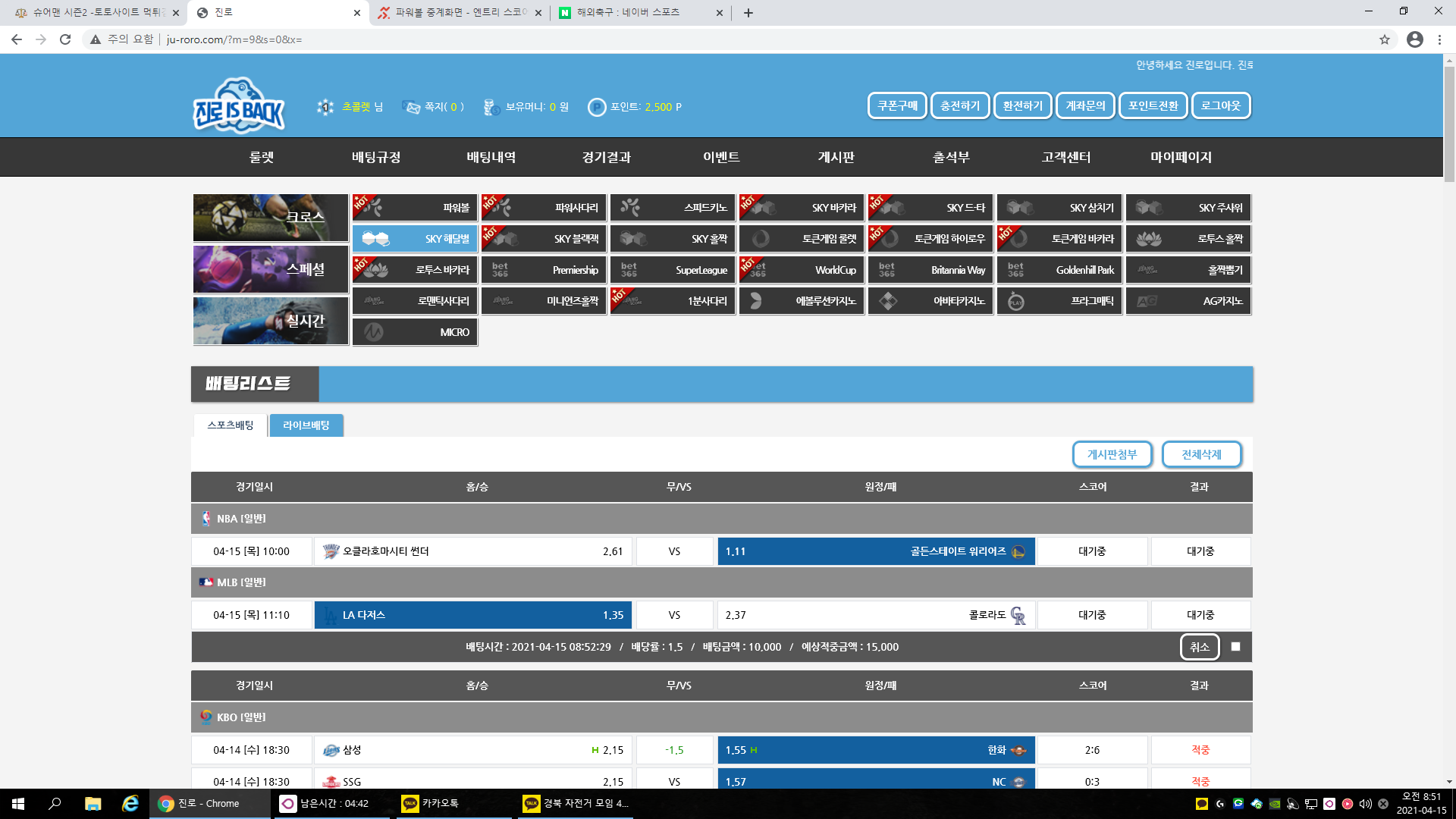1456x819 pixels.
Task: Cancel the bet with the 취소 button
Action: [1200, 647]
